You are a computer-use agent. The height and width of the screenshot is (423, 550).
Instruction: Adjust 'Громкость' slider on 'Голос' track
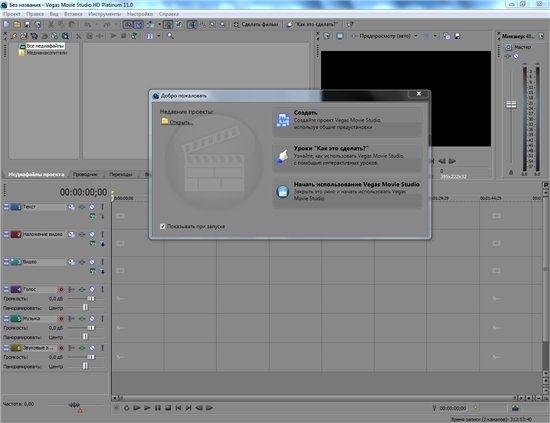[90, 299]
